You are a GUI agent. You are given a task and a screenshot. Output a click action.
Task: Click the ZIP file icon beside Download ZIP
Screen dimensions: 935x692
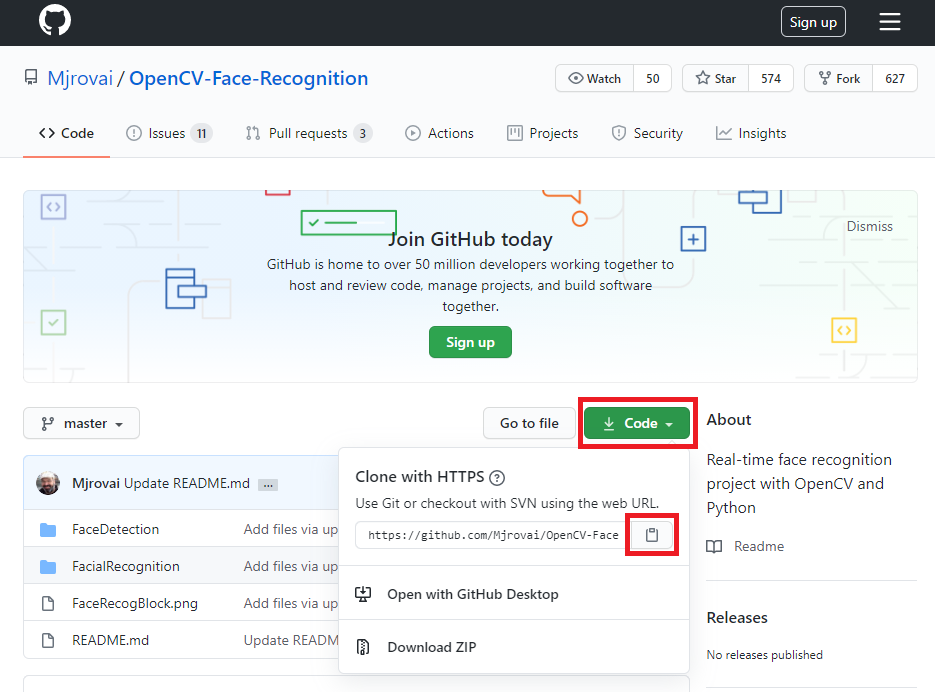pyautogui.click(x=363, y=647)
